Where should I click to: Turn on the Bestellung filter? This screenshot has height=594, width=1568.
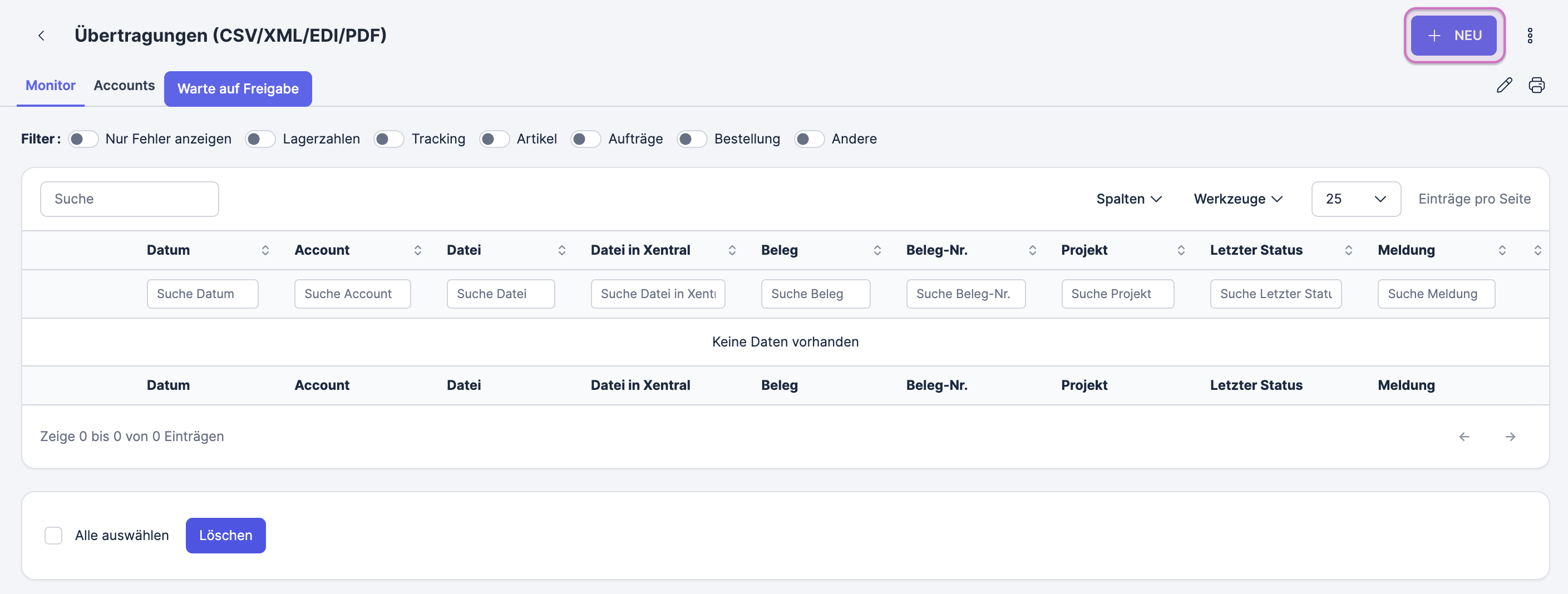tap(692, 138)
